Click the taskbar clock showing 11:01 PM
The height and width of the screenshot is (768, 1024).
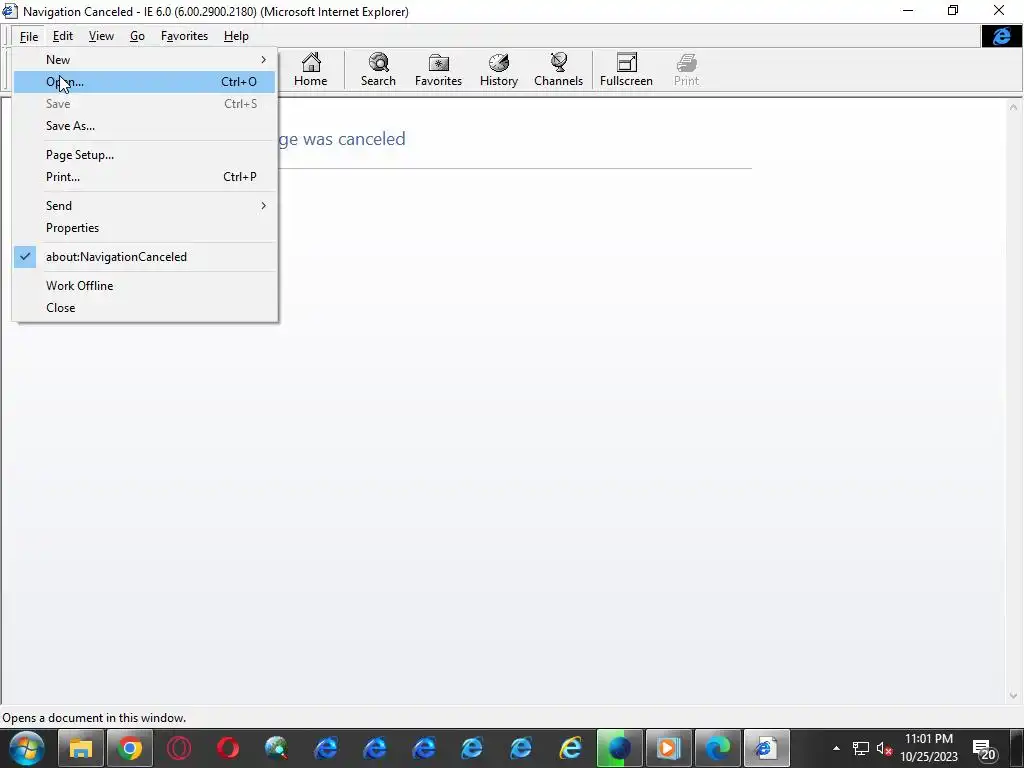929,748
